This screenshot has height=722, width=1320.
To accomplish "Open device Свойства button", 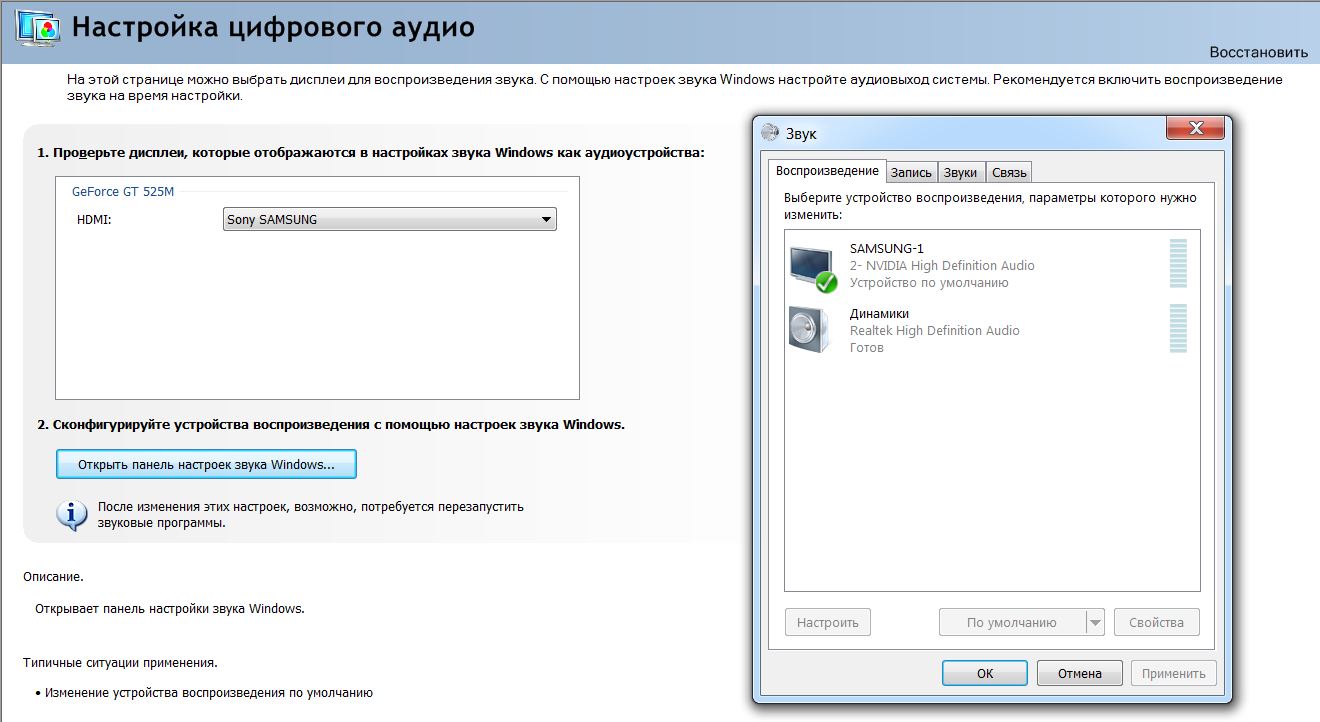I will coord(1156,622).
